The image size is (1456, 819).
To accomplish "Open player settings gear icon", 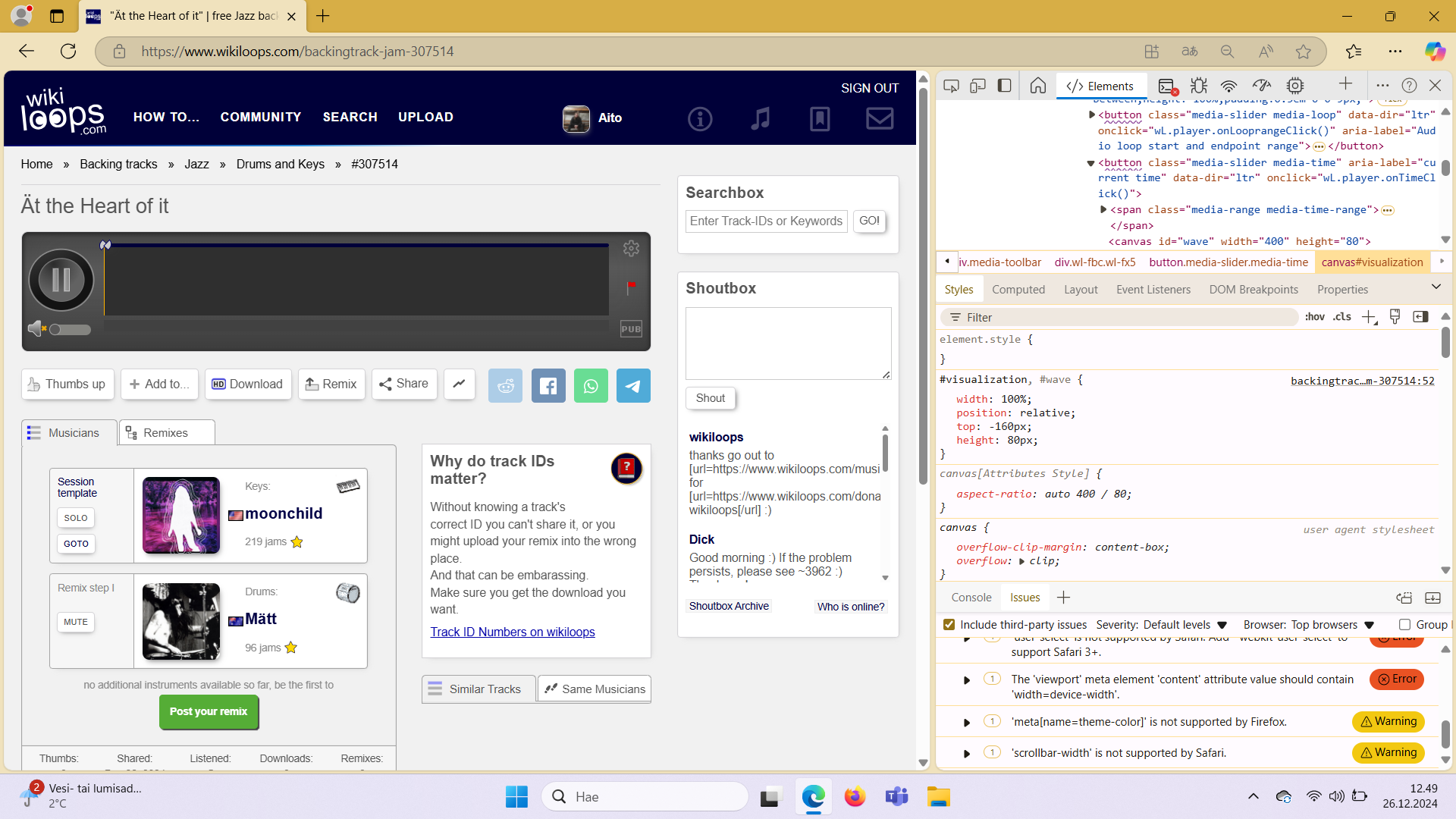I will (631, 248).
